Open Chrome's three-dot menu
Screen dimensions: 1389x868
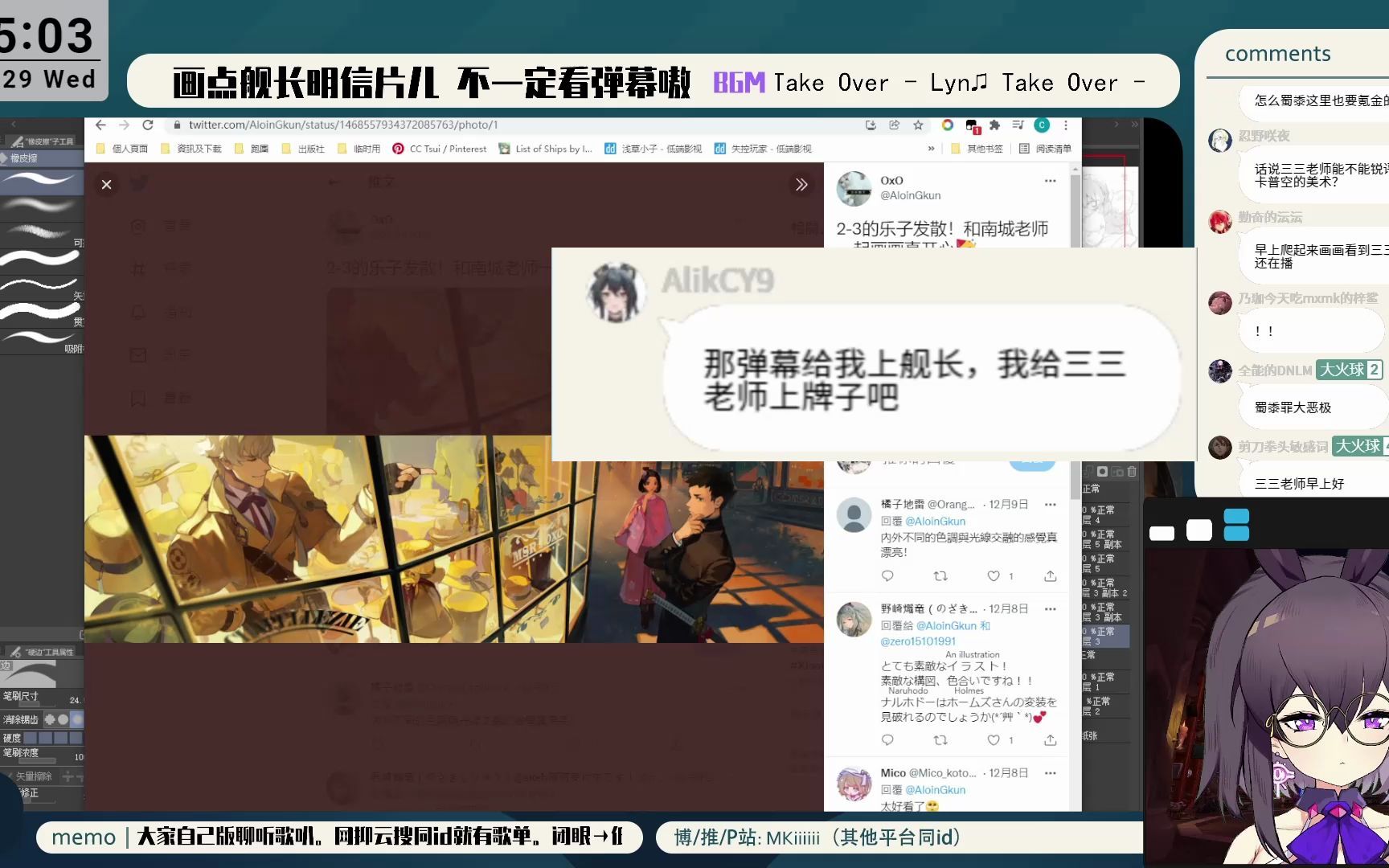pos(1066,125)
